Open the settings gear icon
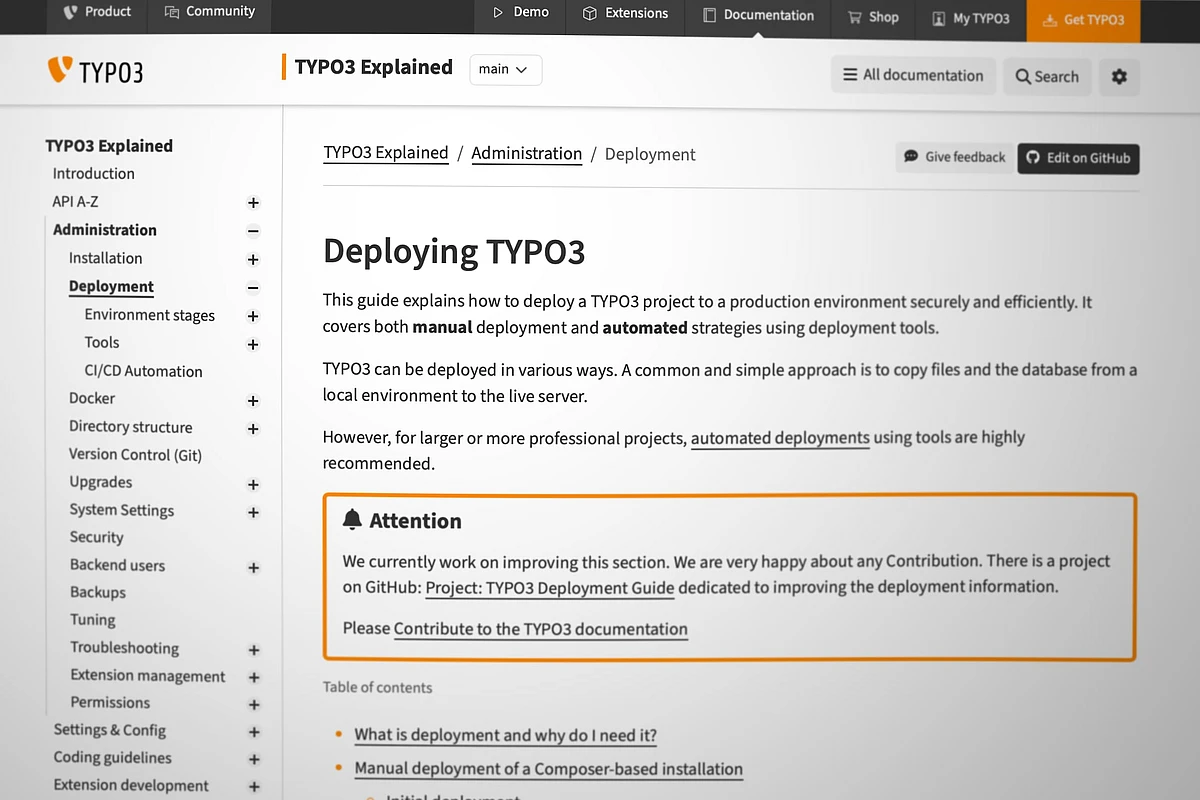This screenshot has height=800, width=1200. (1119, 76)
